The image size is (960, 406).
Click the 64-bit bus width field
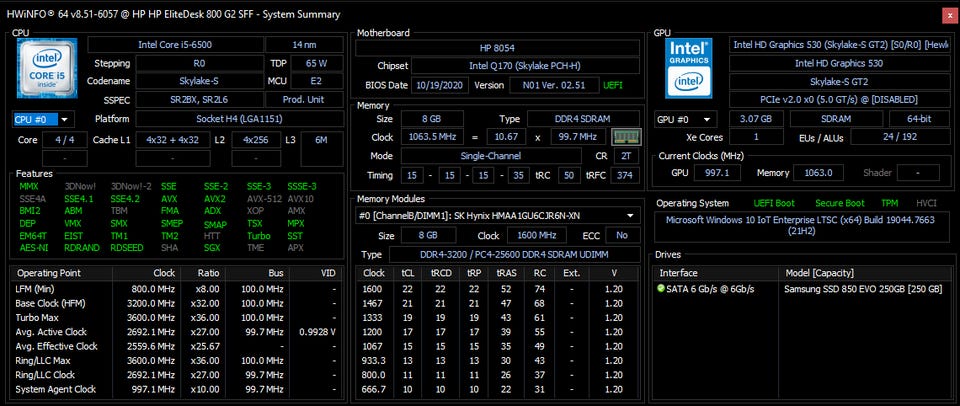pos(918,119)
